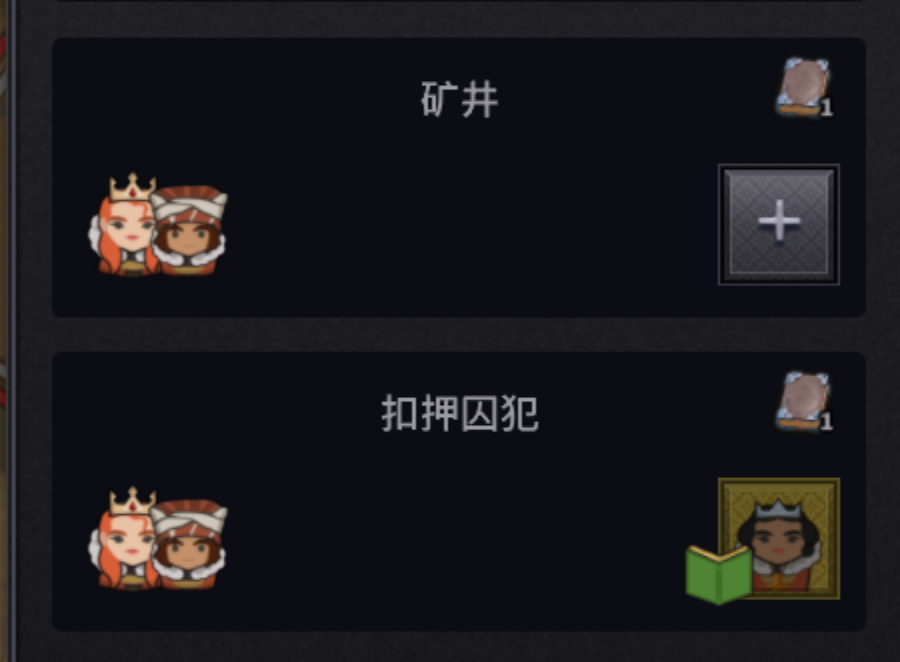This screenshot has height=662, width=900.
Task: Select the red-haired queen avatar under 矿井
Action: click(123, 226)
